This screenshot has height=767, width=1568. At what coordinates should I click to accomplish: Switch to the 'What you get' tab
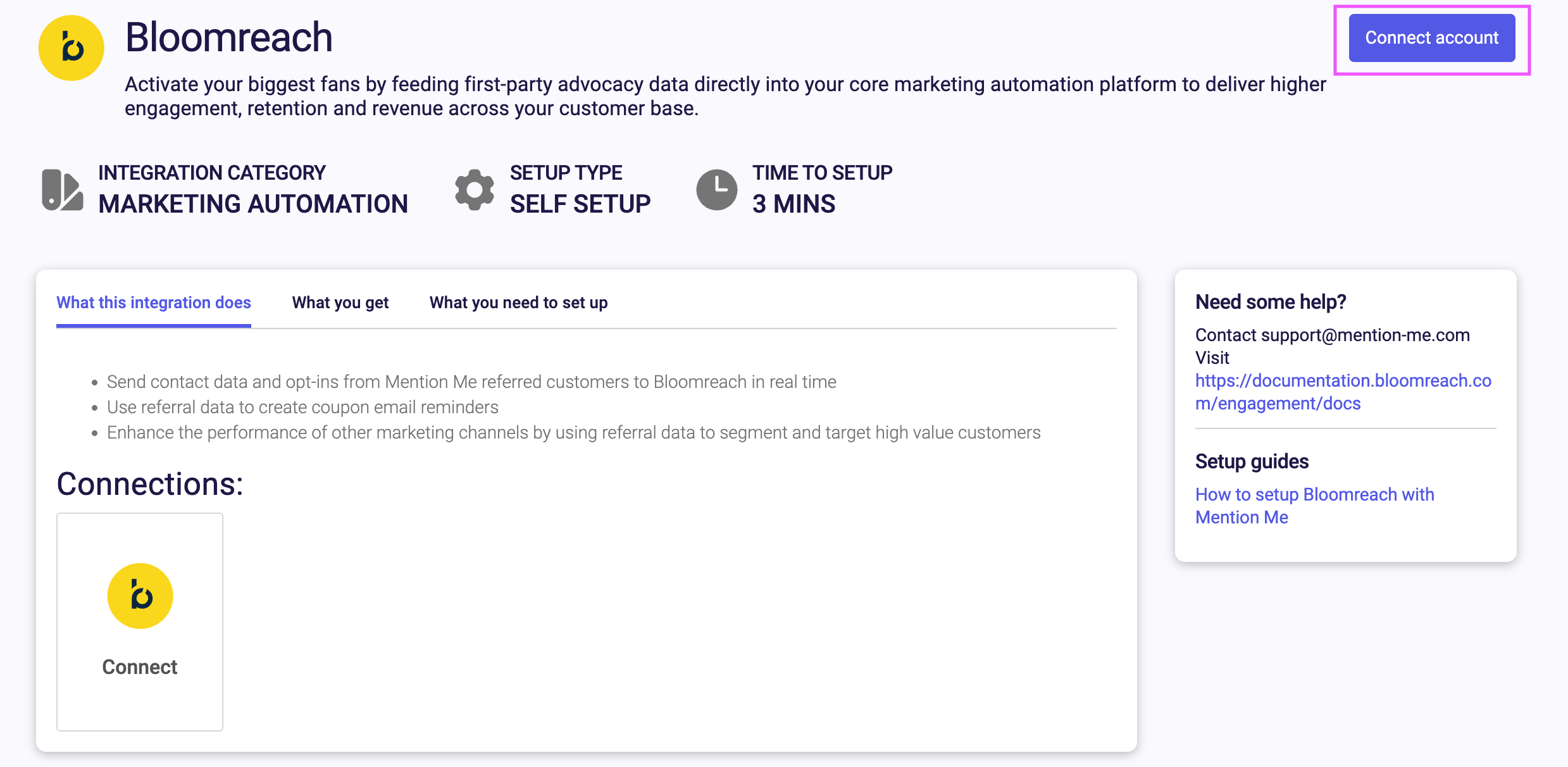[340, 302]
